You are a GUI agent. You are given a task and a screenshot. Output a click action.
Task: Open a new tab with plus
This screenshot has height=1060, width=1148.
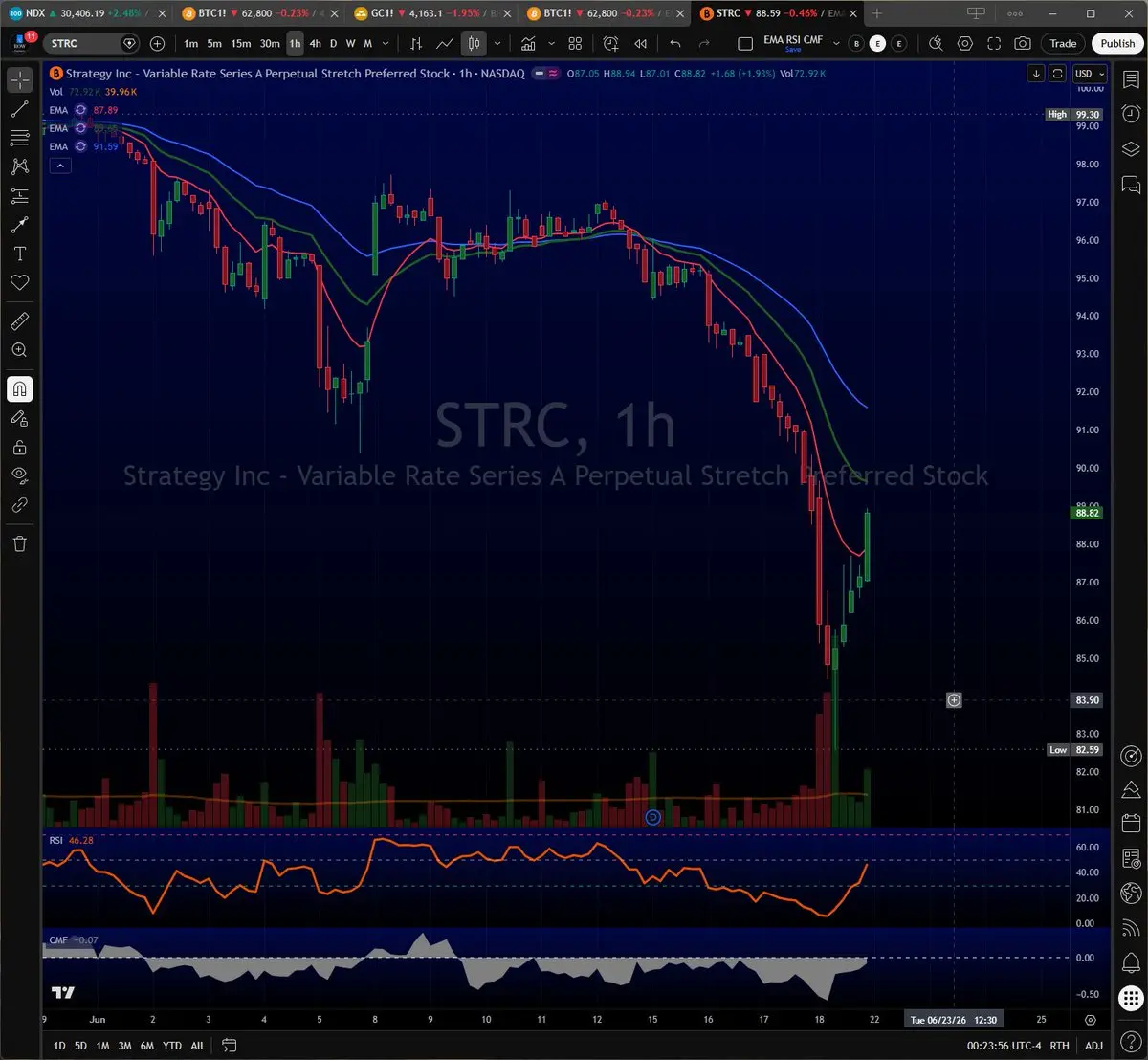point(877,13)
